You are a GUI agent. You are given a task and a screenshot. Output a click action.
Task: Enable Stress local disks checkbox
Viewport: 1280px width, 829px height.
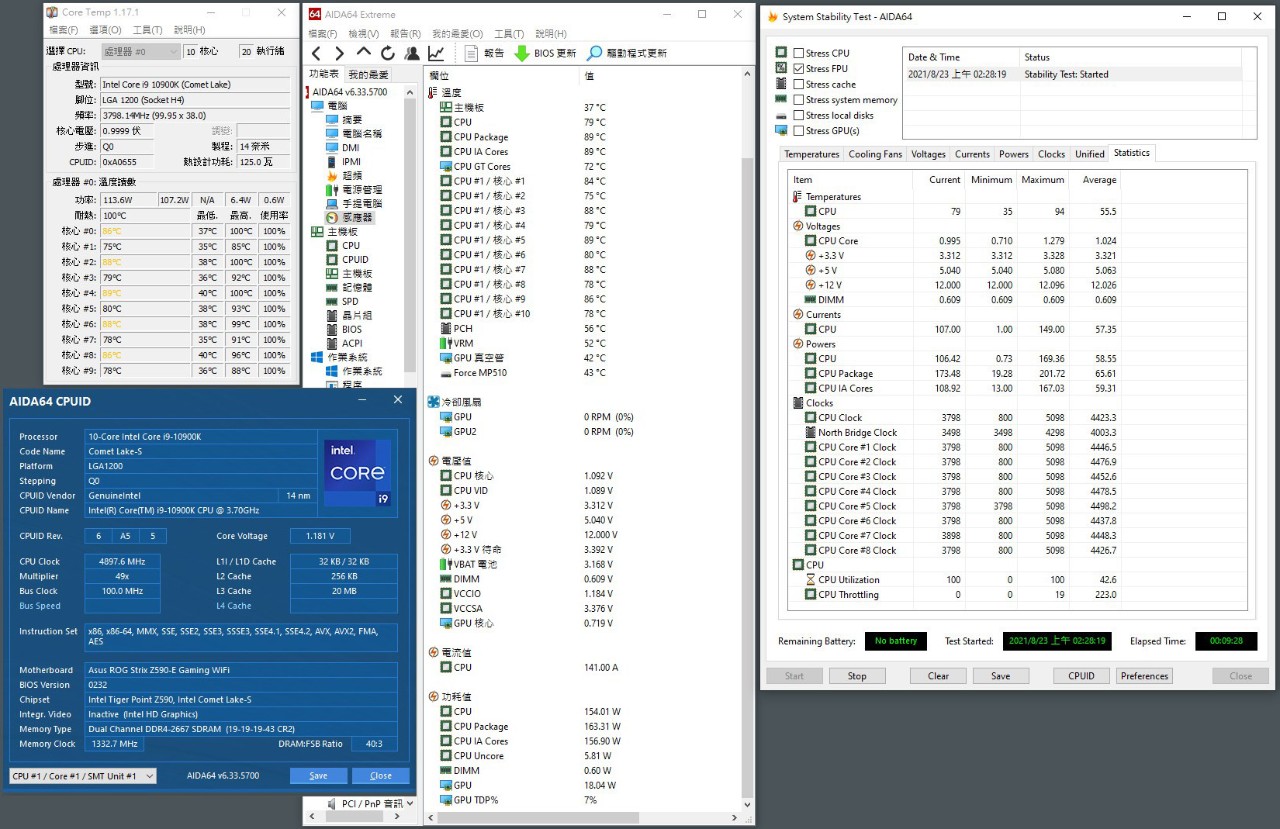coord(798,115)
